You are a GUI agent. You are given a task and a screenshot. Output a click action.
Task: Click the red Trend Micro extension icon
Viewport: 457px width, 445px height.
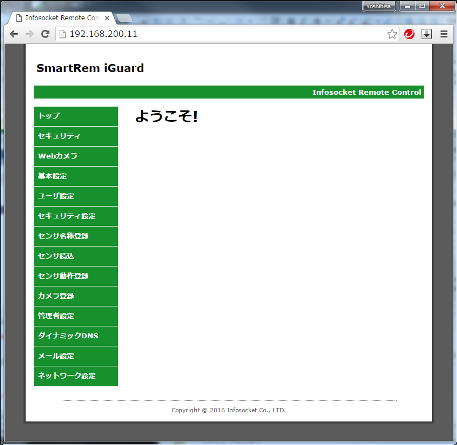(409, 34)
